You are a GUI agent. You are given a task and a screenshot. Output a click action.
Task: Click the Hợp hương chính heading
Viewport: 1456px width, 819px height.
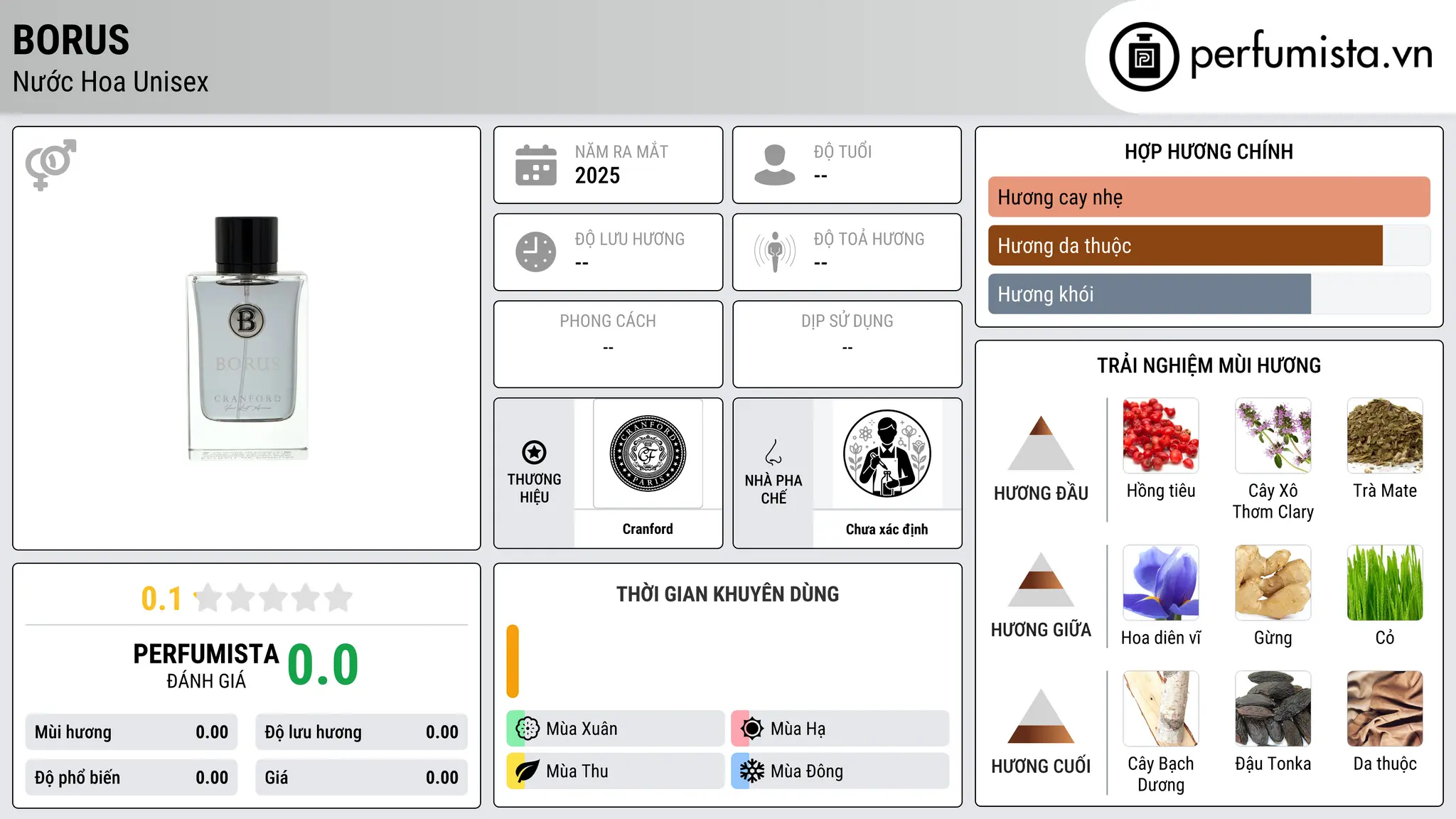tap(1209, 151)
